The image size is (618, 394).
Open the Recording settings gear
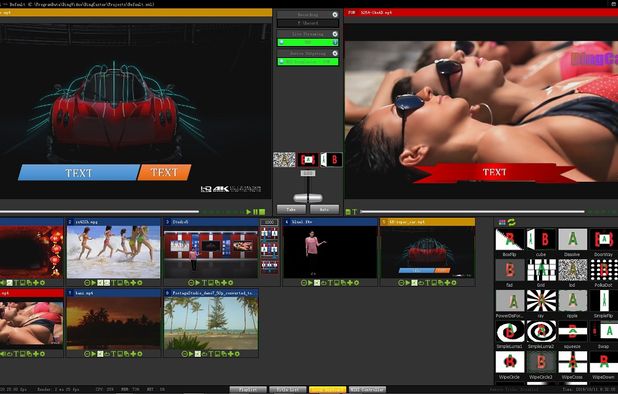[335, 15]
